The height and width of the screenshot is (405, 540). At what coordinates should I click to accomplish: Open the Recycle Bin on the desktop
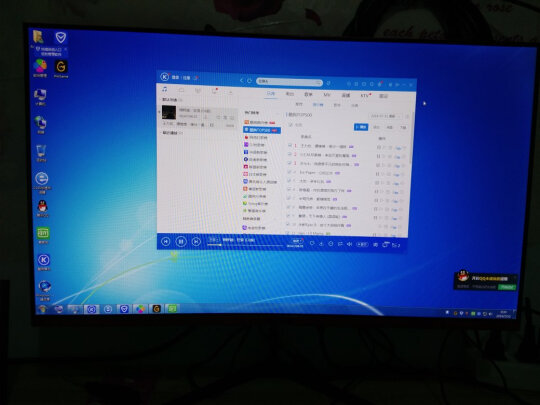click(41, 153)
